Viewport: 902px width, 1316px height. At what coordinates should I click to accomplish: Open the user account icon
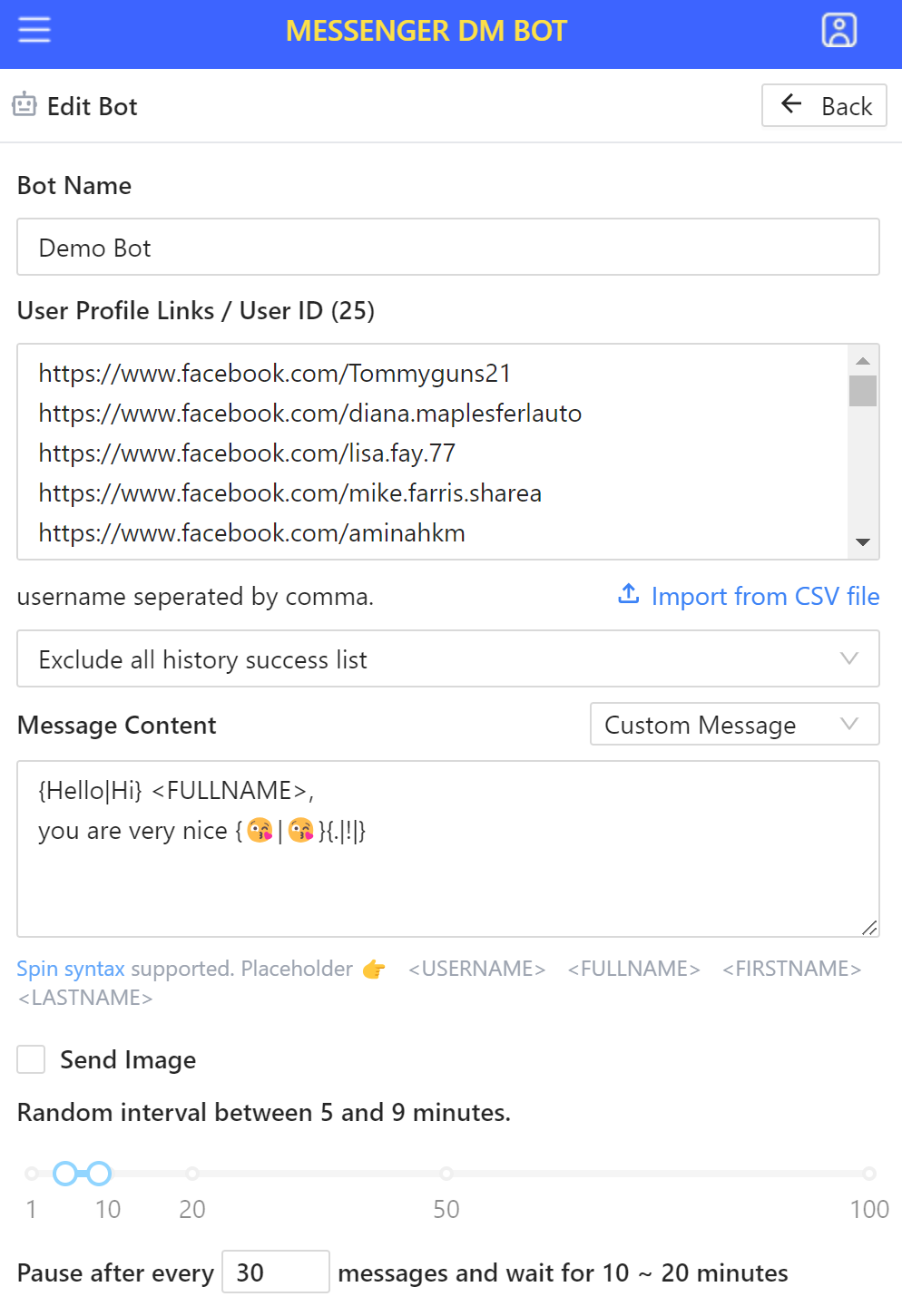point(838,30)
